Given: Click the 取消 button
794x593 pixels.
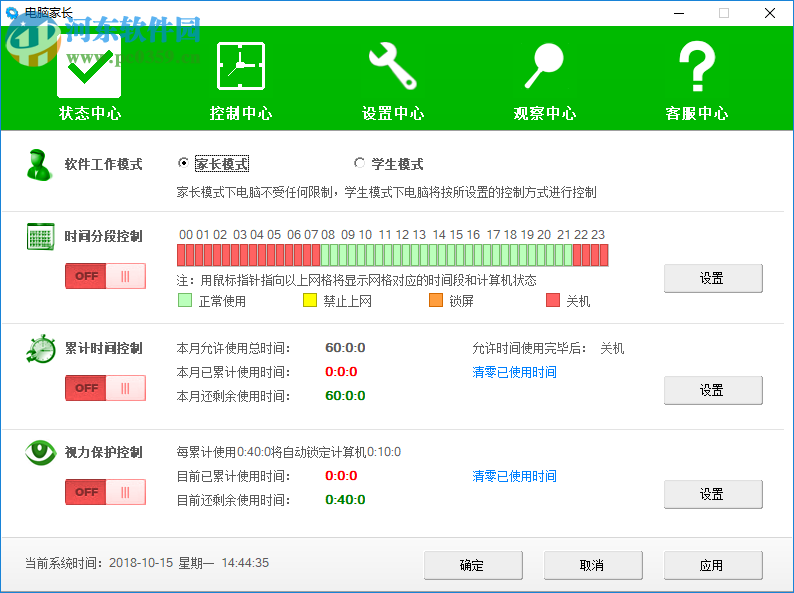Looking at the screenshot, I should (593, 565).
